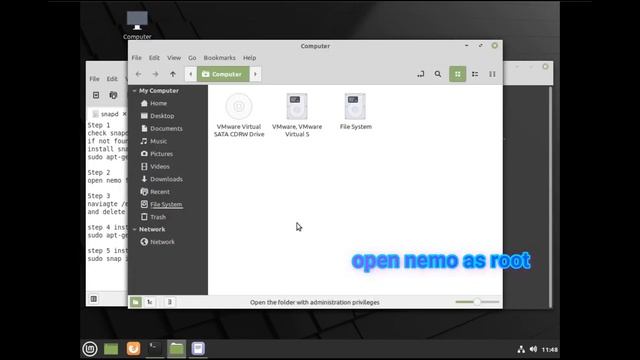Open the network tray icon
This screenshot has height=360, width=640.
click(x=521, y=349)
